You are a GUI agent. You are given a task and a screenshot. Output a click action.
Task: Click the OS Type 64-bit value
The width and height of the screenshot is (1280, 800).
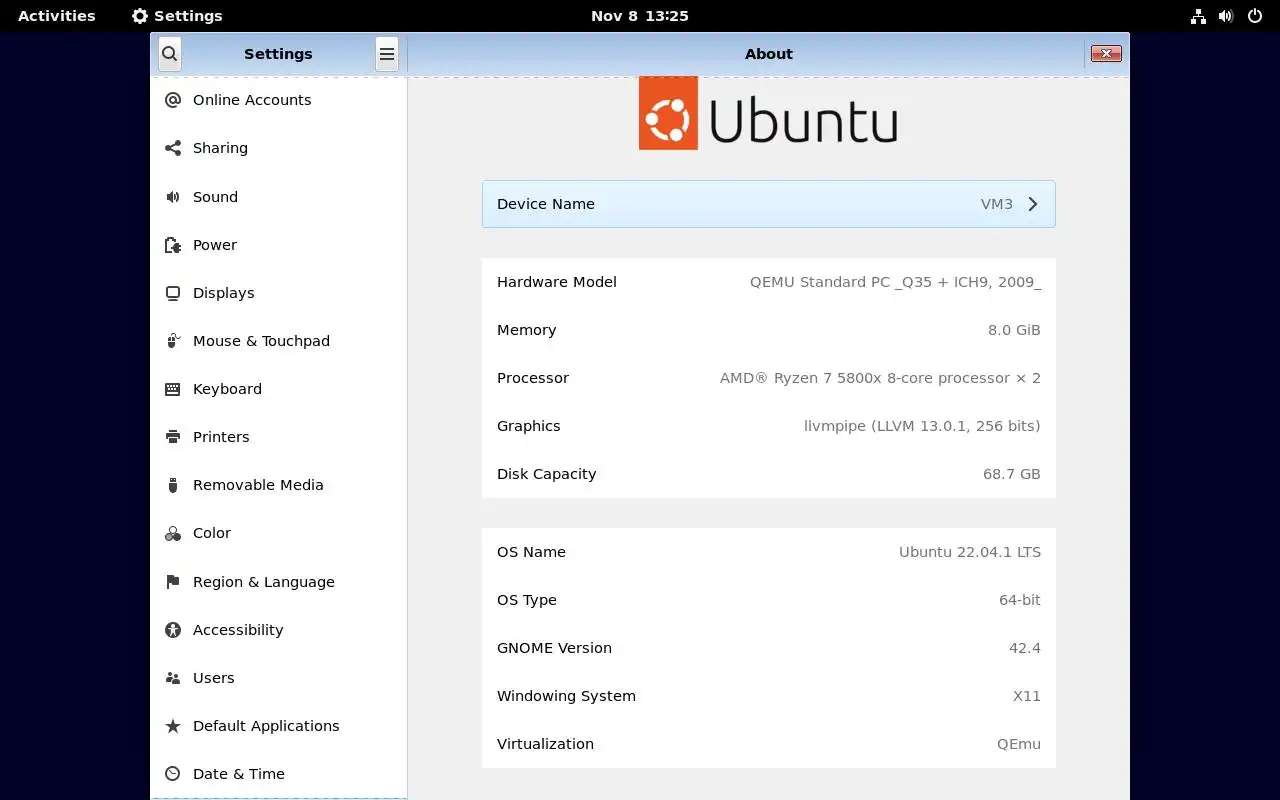tap(1019, 600)
